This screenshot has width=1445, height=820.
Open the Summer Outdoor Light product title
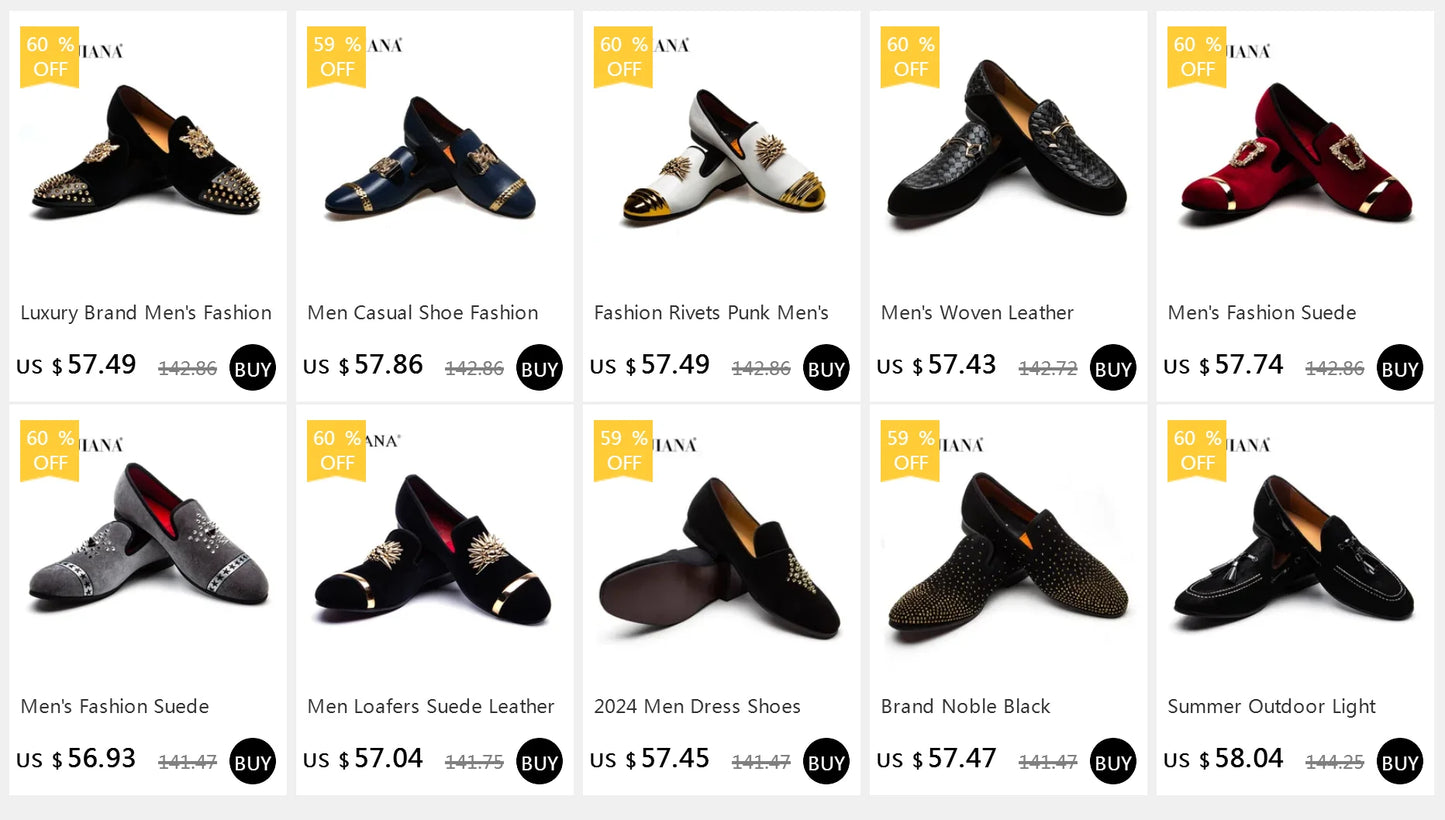1271,706
